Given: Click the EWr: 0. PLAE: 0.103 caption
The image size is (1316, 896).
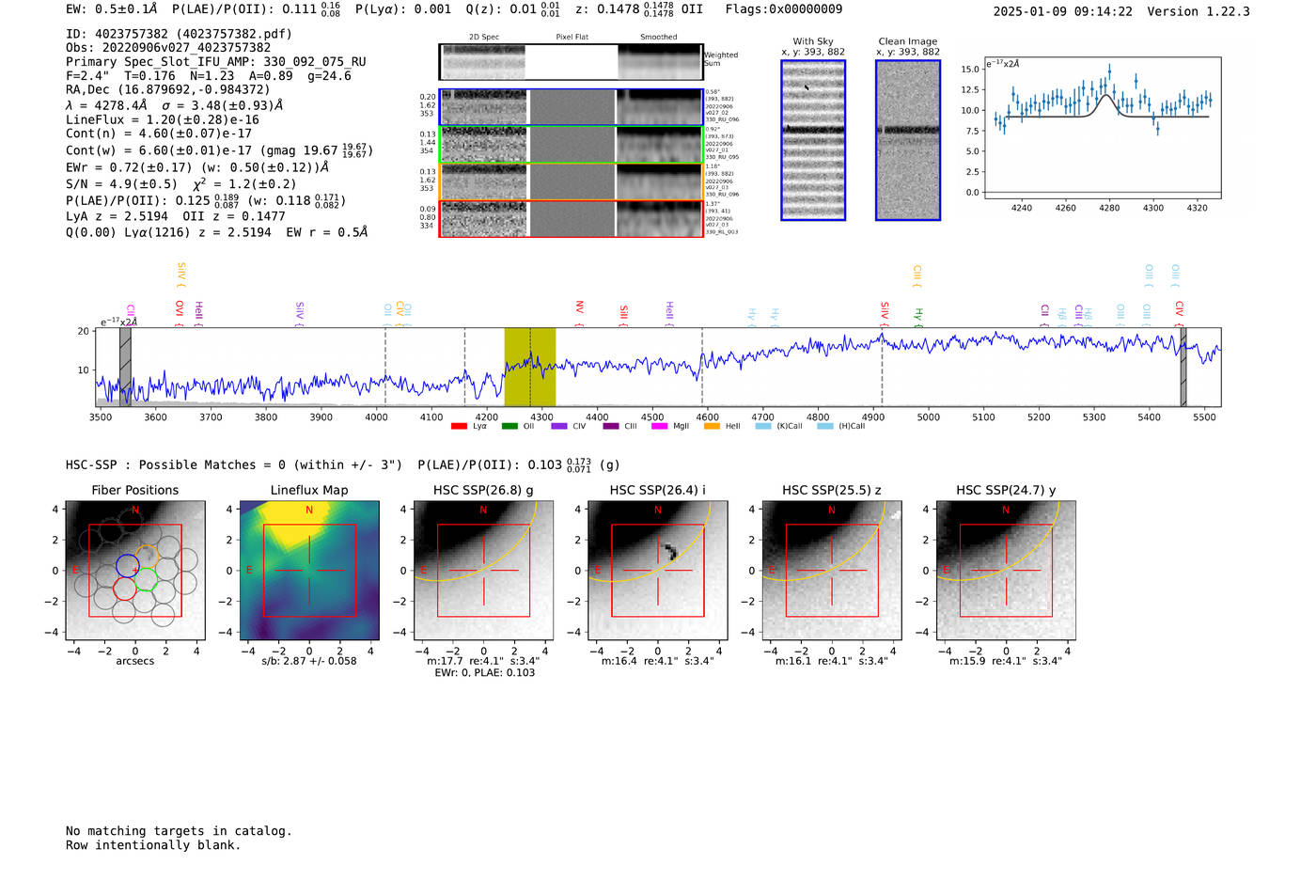Looking at the screenshot, I should coord(484,672).
